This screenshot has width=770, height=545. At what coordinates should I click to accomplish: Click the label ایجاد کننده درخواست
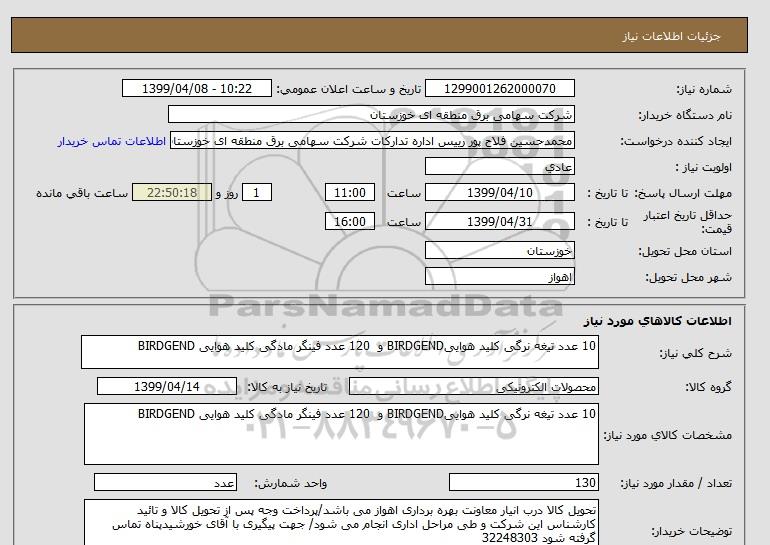point(676,141)
